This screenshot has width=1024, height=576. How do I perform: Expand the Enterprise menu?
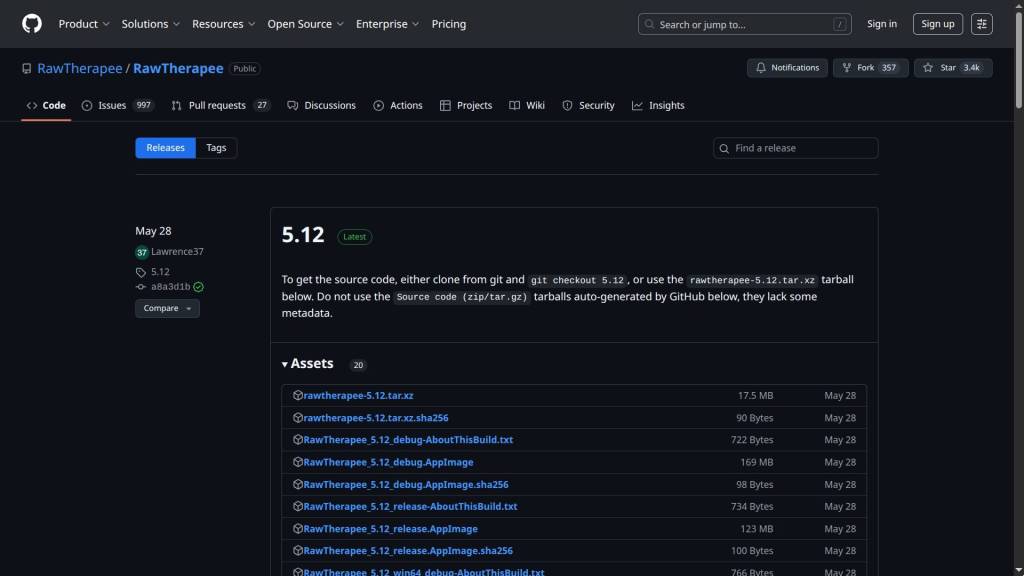click(387, 24)
